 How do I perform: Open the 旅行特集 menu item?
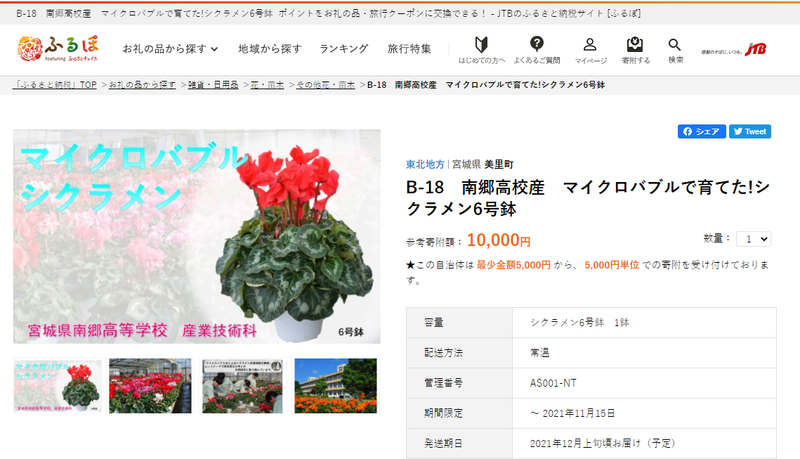[409, 49]
